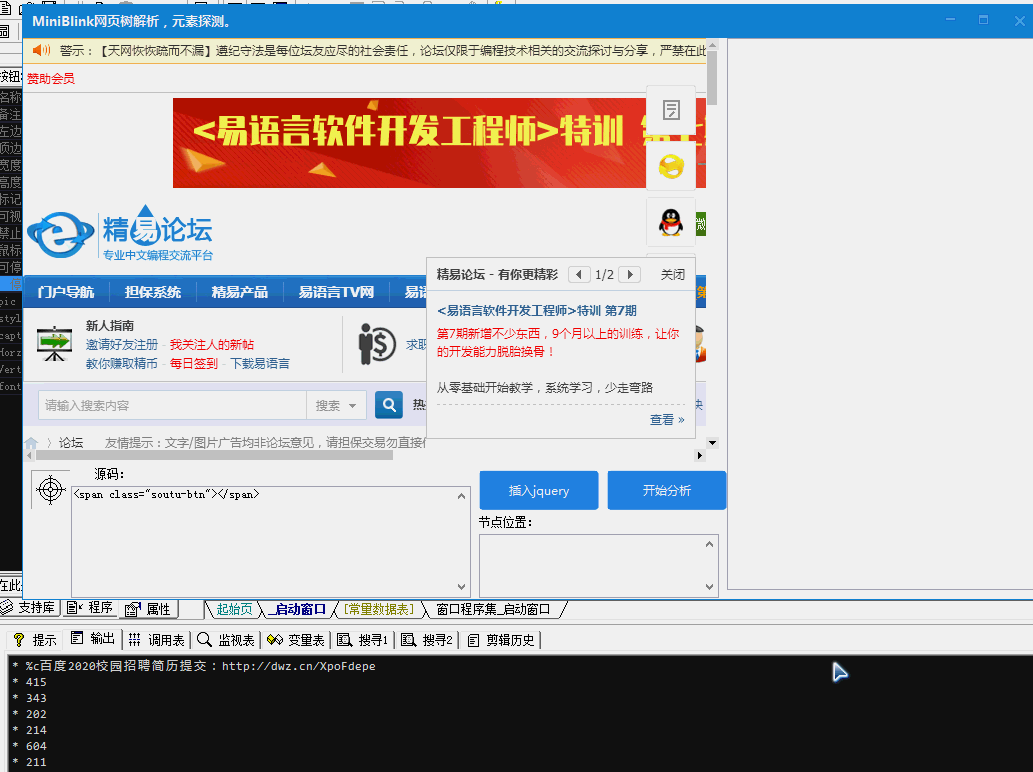
Task: Click the speaker icon beside the warning notice
Action: 42,50
